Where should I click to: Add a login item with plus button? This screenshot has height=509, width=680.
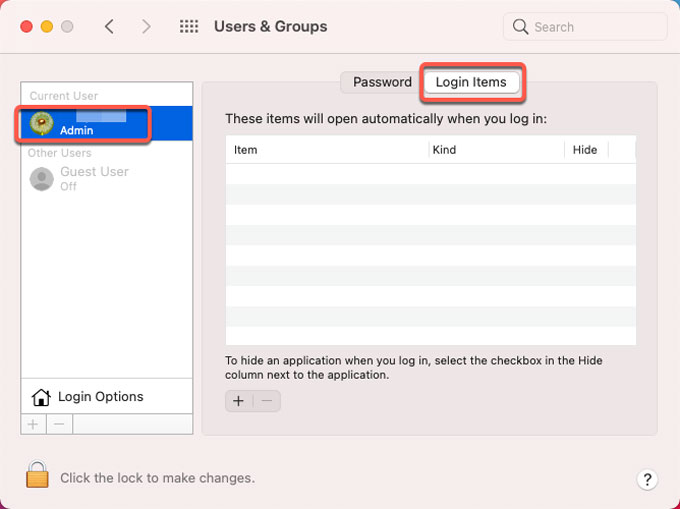point(238,401)
